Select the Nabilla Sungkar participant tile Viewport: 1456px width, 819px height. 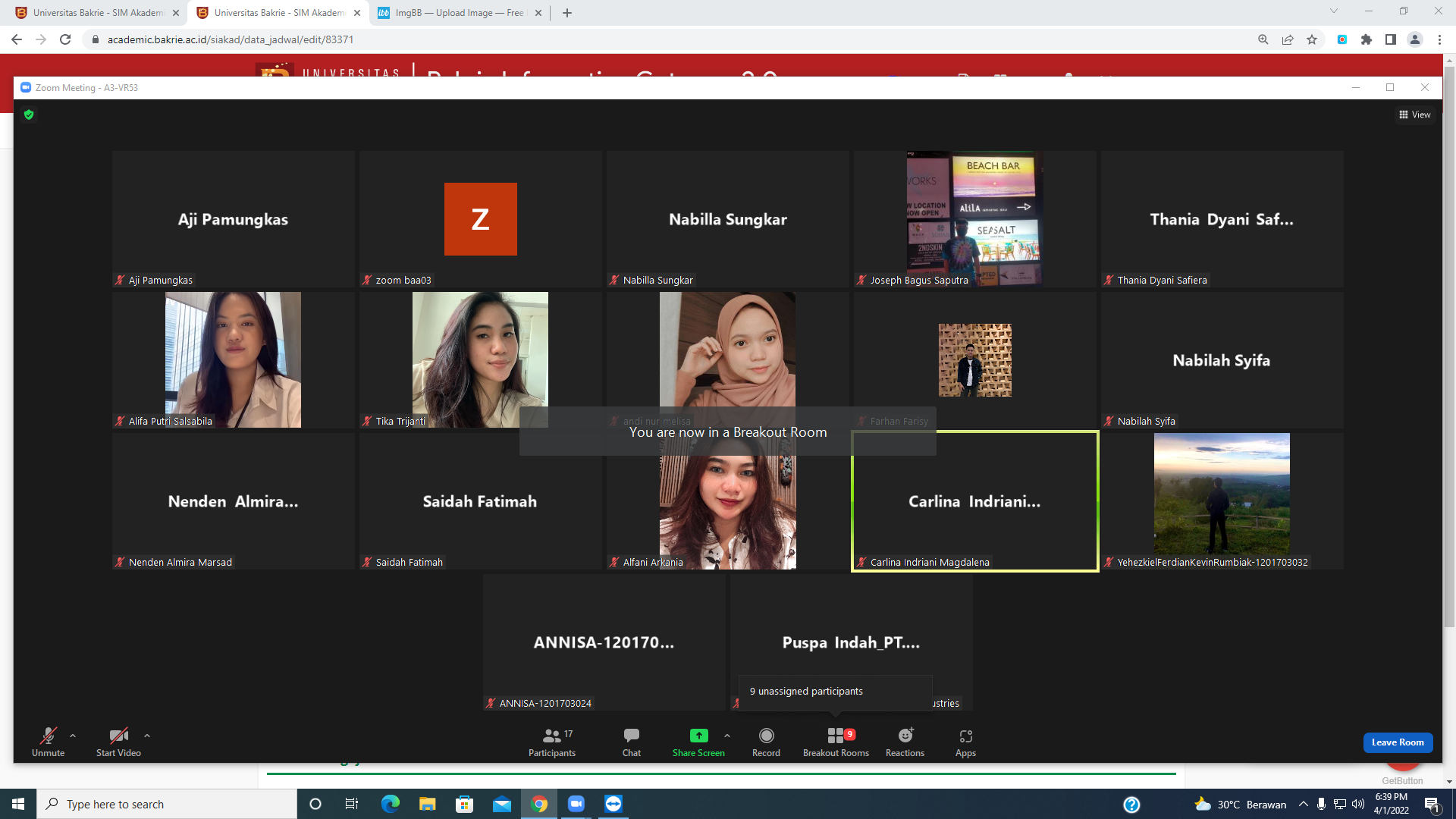728,219
